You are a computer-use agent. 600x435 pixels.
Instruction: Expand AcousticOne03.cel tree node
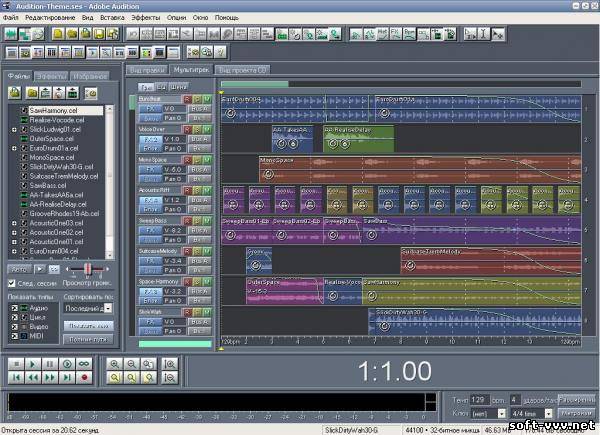(14, 223)
